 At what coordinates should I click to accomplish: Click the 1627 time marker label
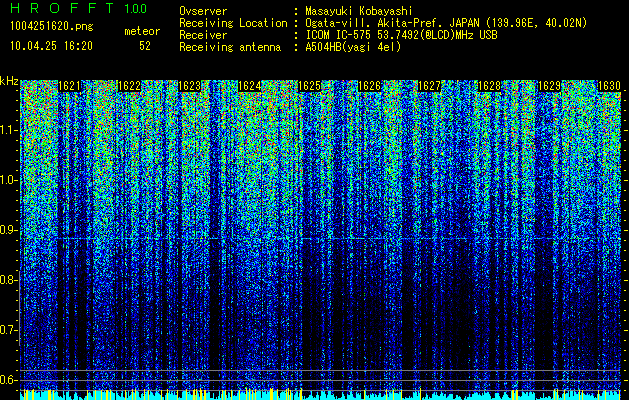coord(429,86)
